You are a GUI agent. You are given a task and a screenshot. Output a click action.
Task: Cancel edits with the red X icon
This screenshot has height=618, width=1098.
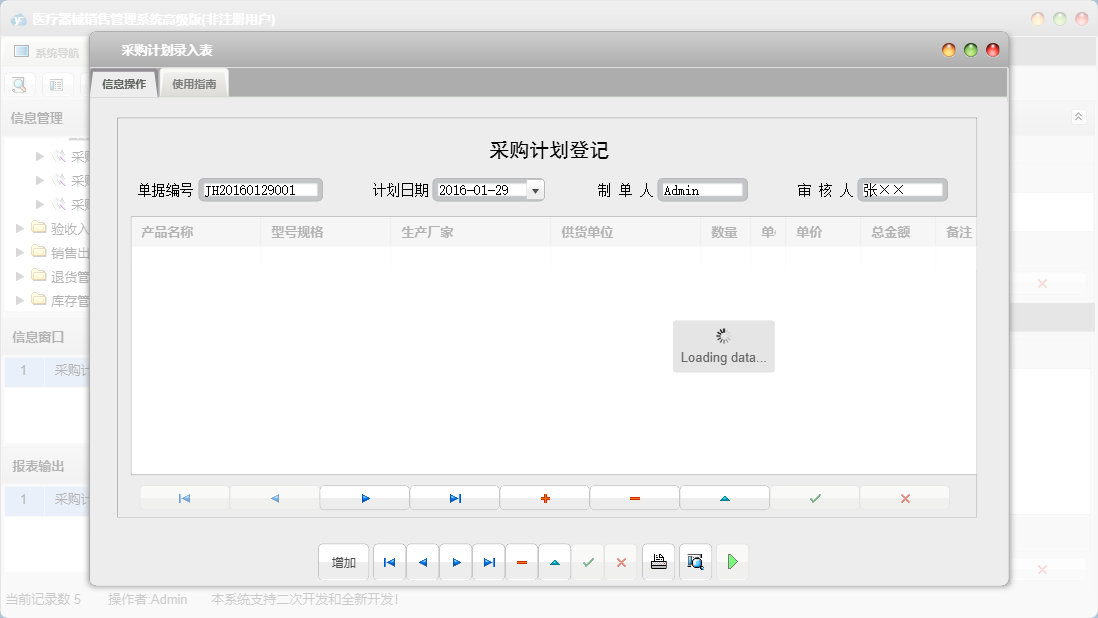tap(904, 497)
